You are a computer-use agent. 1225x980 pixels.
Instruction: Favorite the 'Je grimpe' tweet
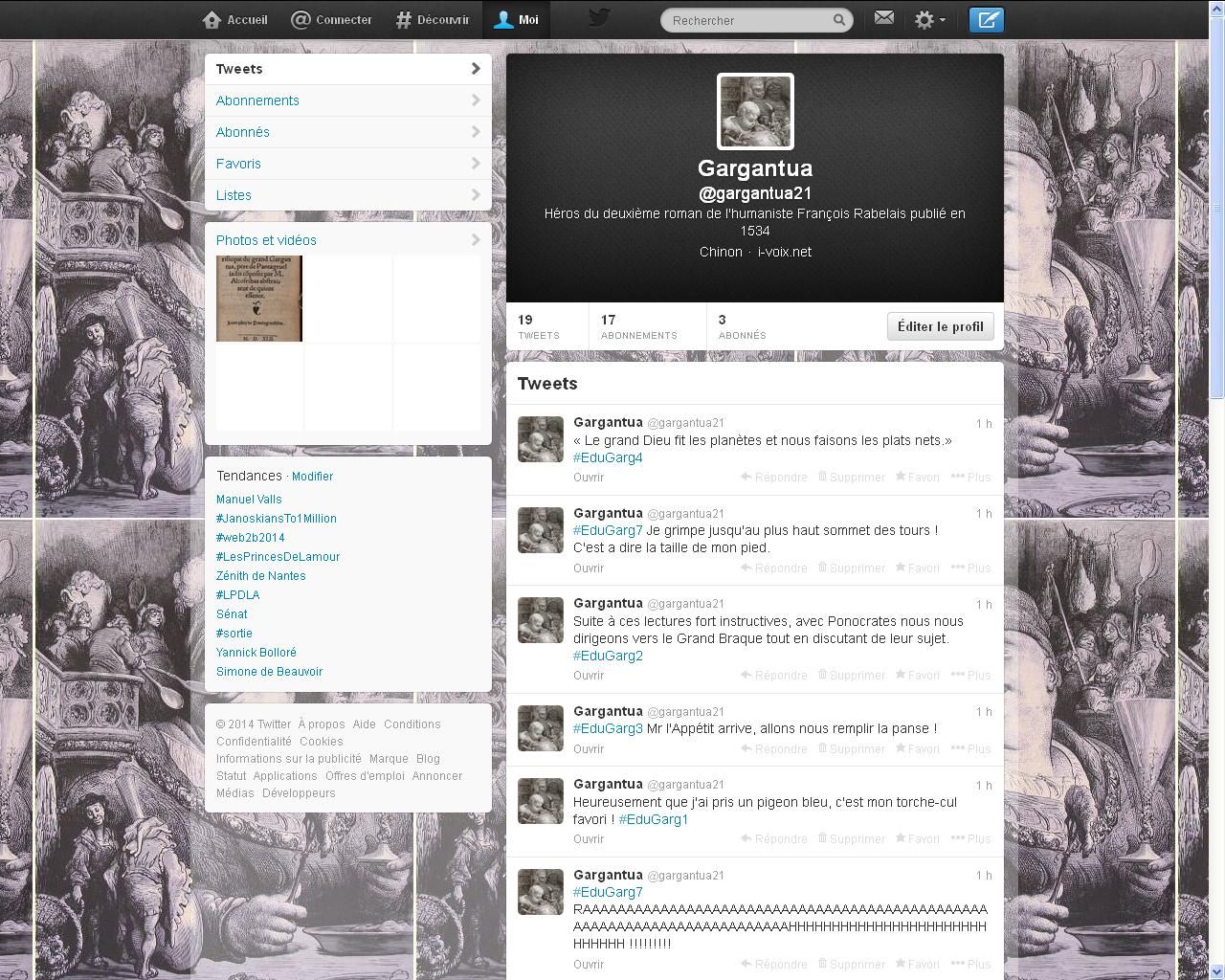click(x=917, y=568)
